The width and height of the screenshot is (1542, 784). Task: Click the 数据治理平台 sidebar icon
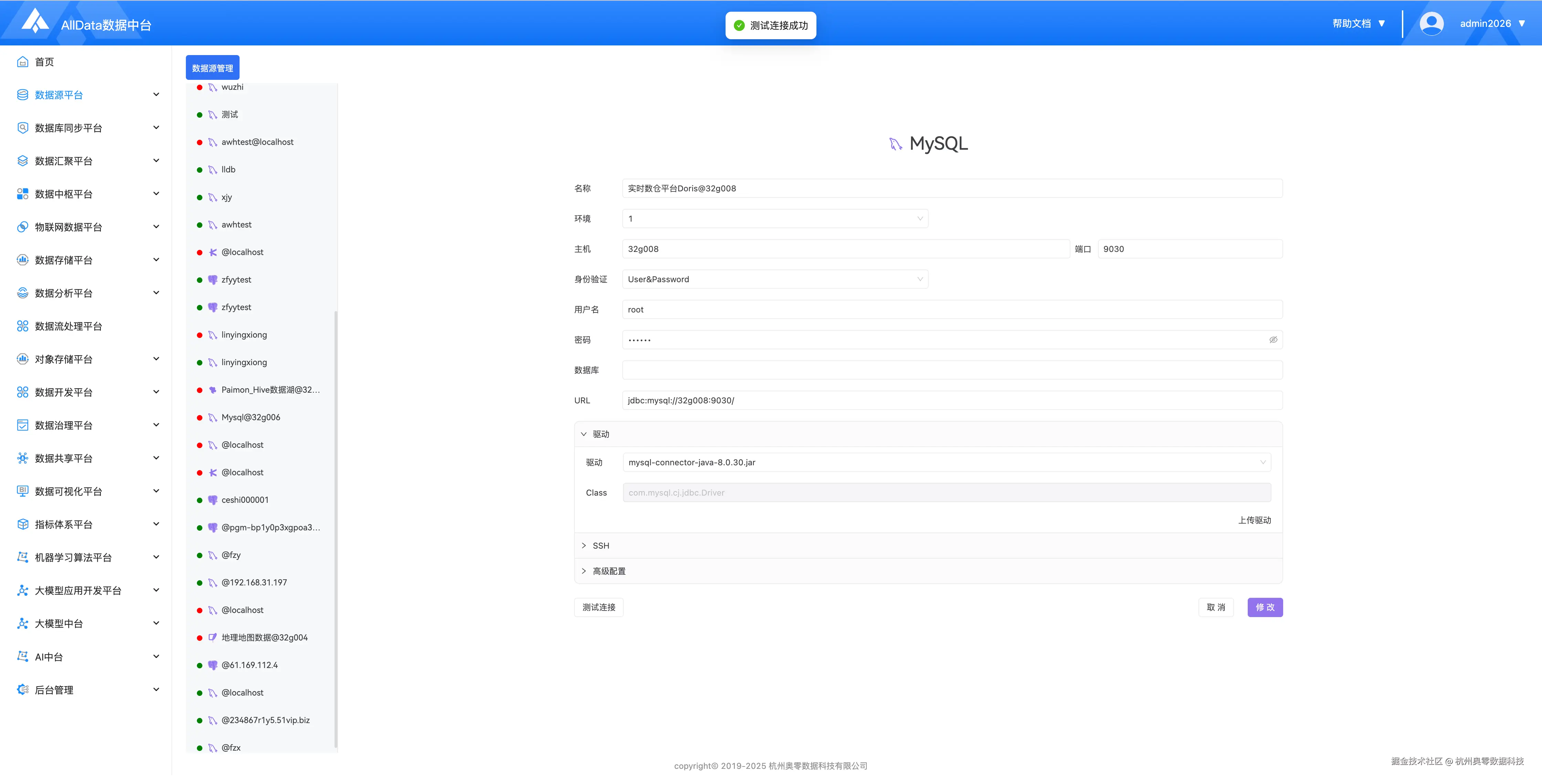click(x=23, y=425)
